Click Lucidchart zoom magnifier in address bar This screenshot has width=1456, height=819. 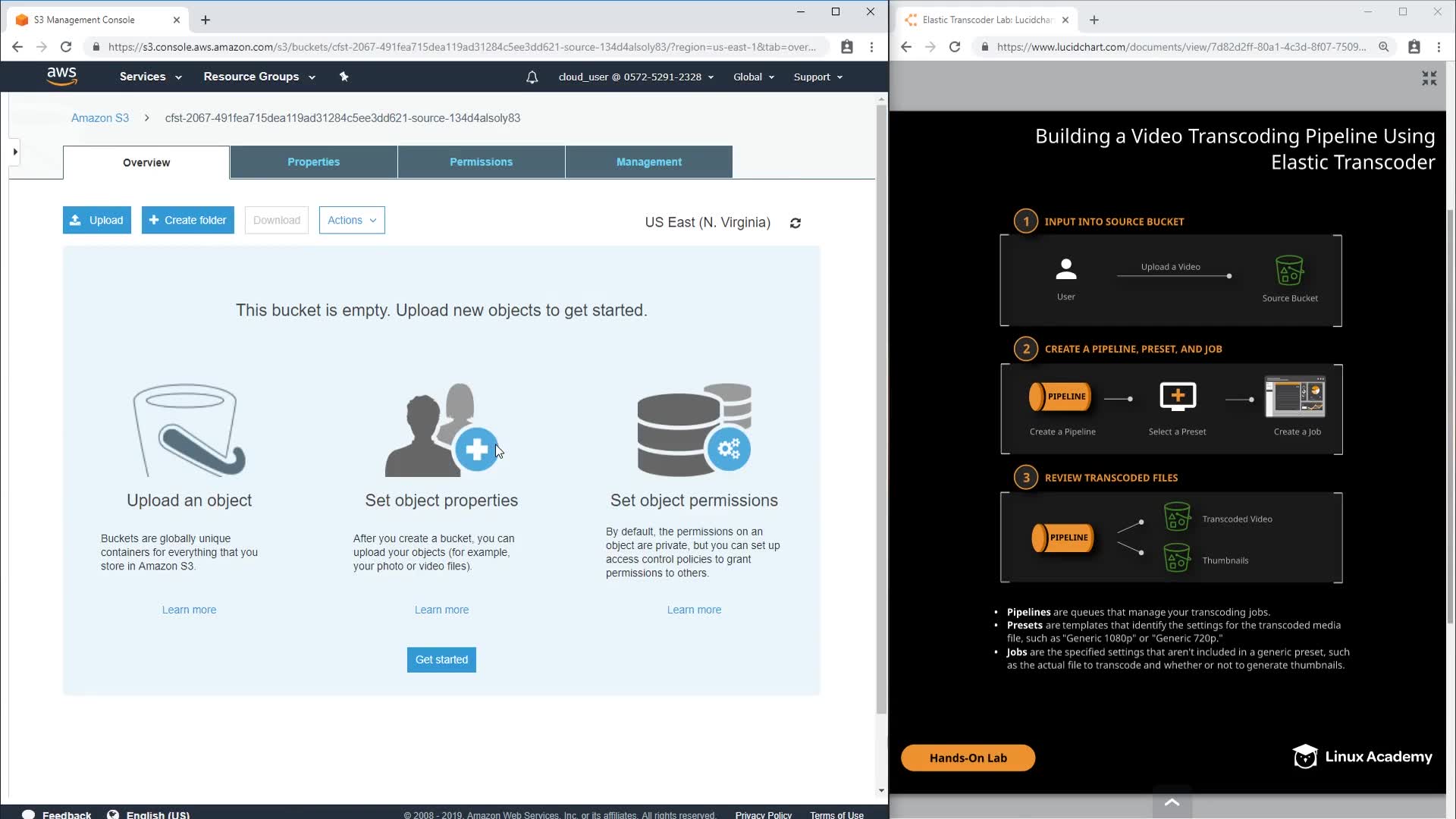point(1383,47)
